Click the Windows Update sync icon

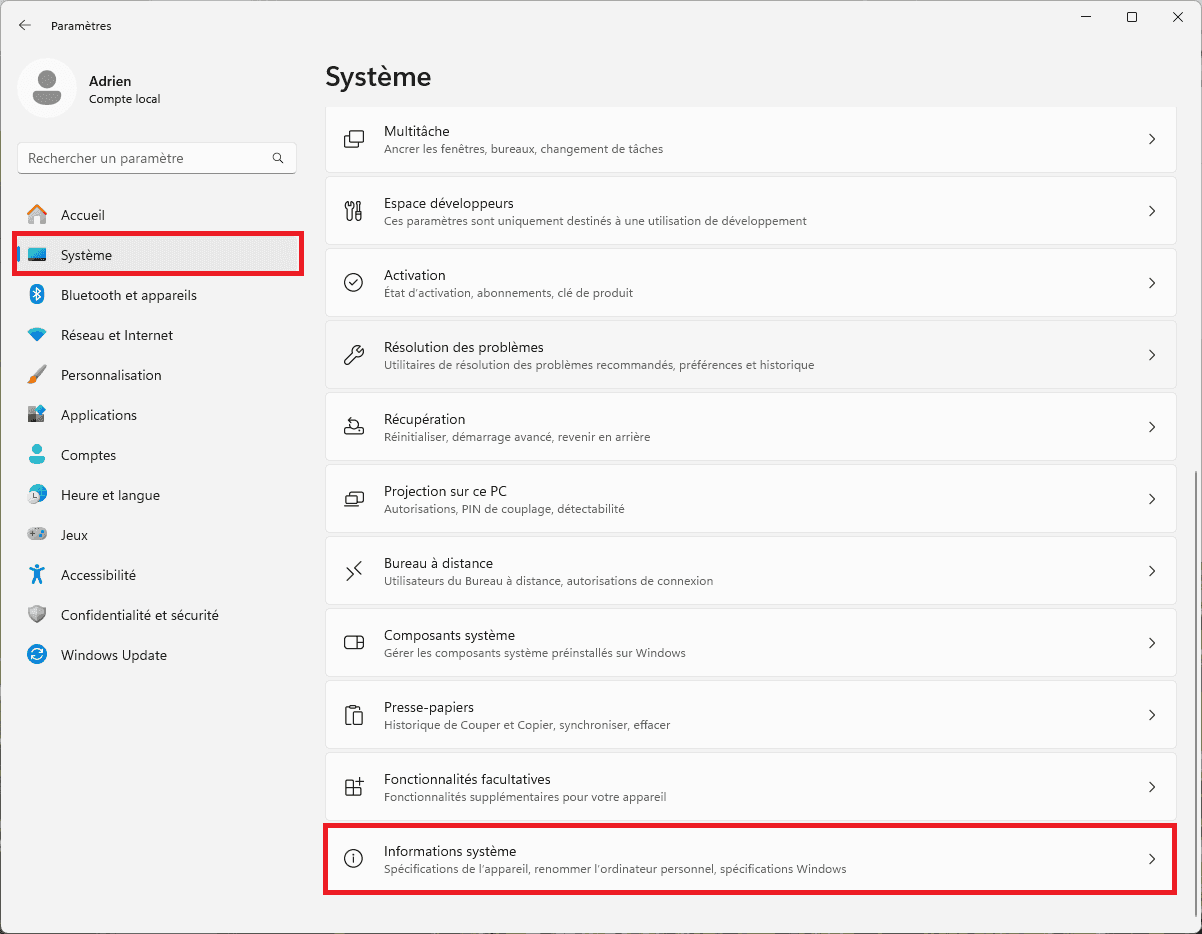[37, 655]
